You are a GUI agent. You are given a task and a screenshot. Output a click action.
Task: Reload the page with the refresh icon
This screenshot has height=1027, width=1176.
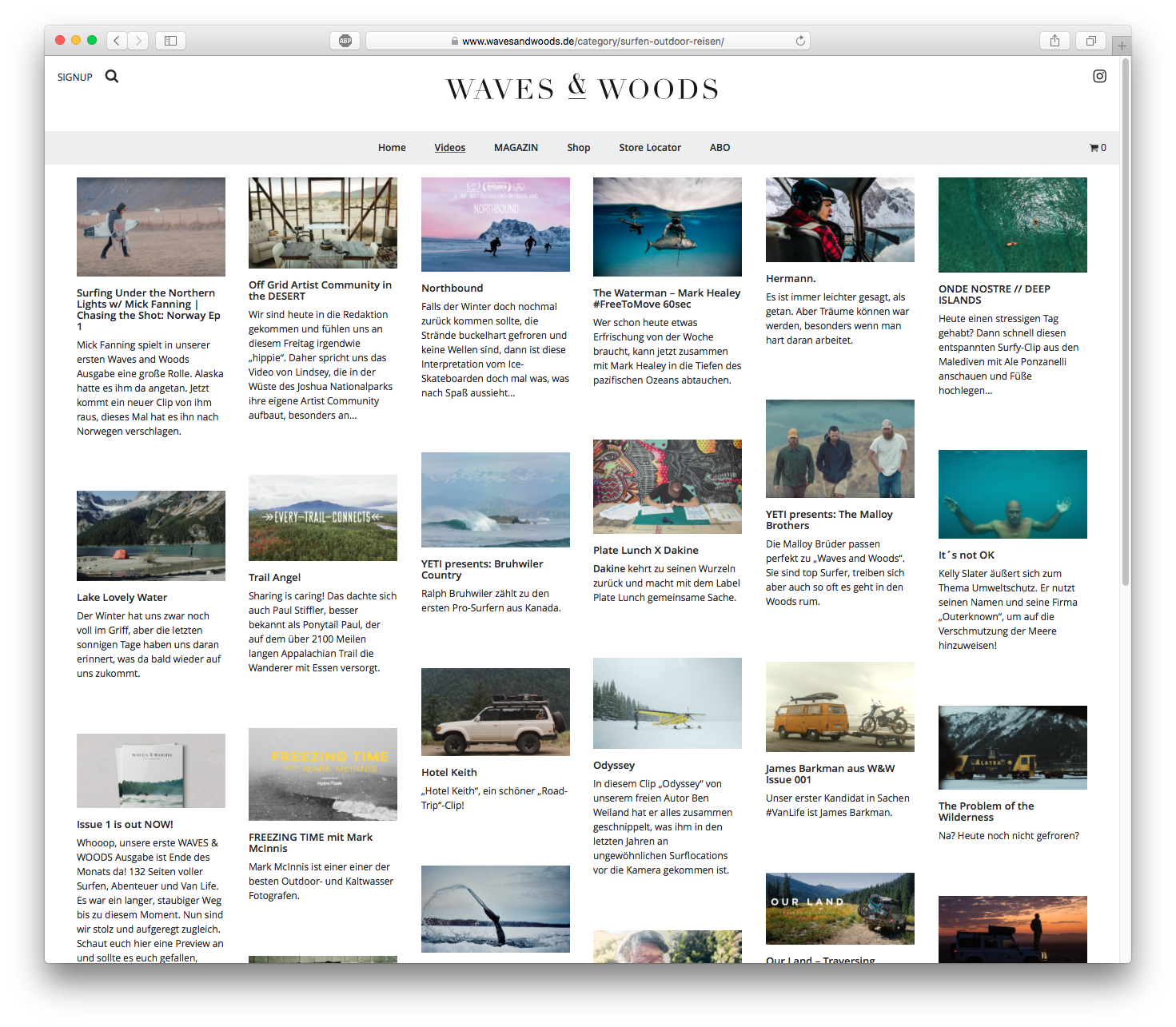[800, 41]
